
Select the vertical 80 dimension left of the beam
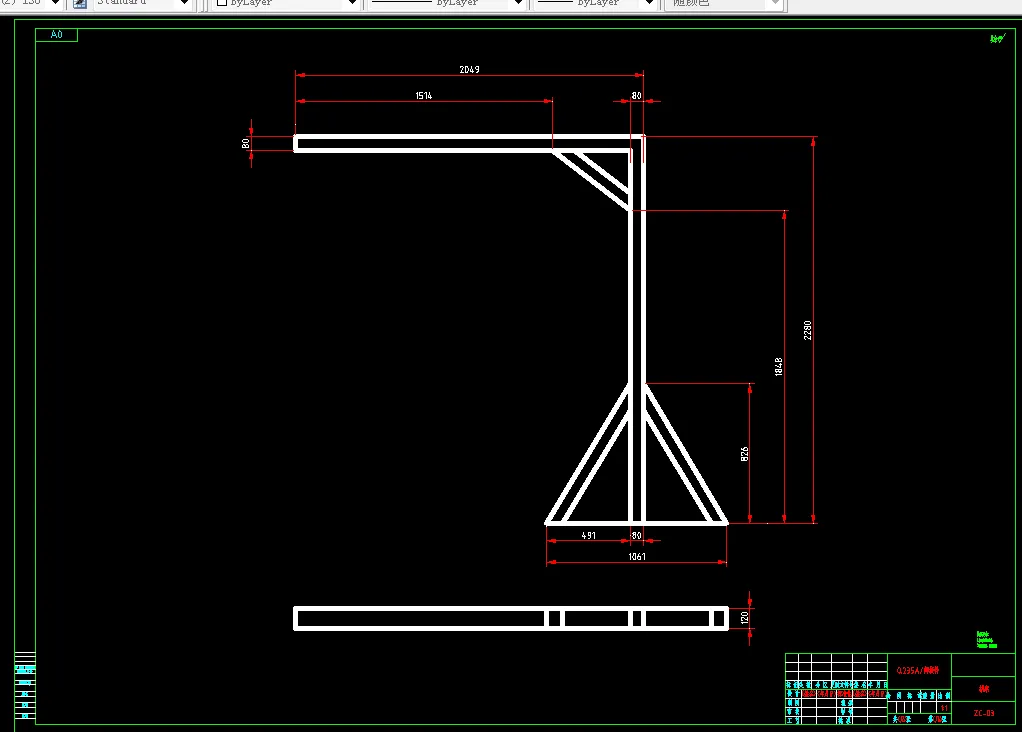click(246, 143)
